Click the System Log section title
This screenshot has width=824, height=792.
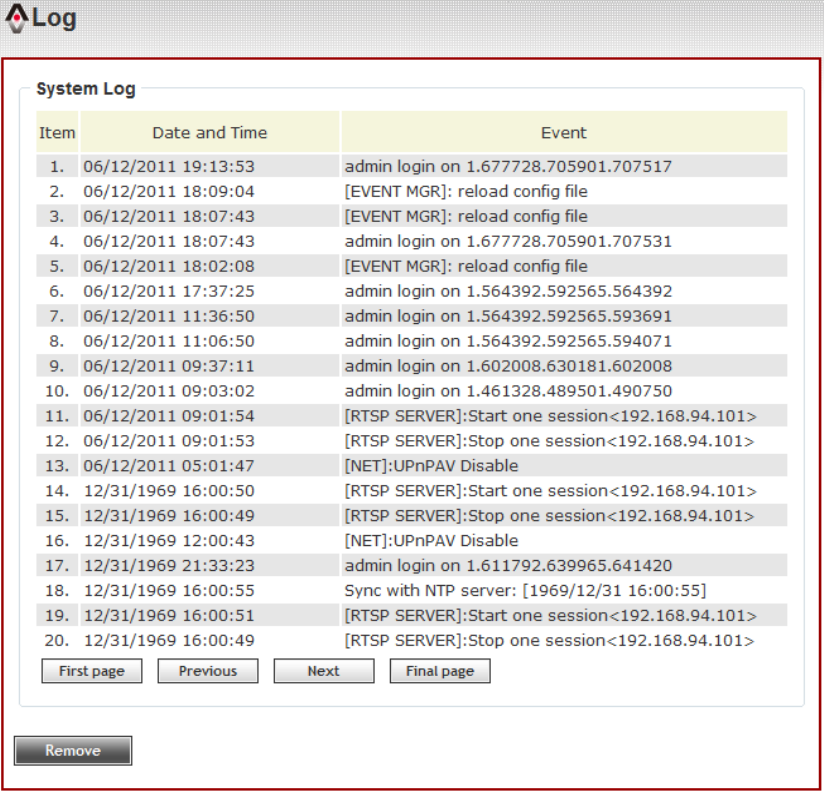pyautogui.click(x=86, y=89)
